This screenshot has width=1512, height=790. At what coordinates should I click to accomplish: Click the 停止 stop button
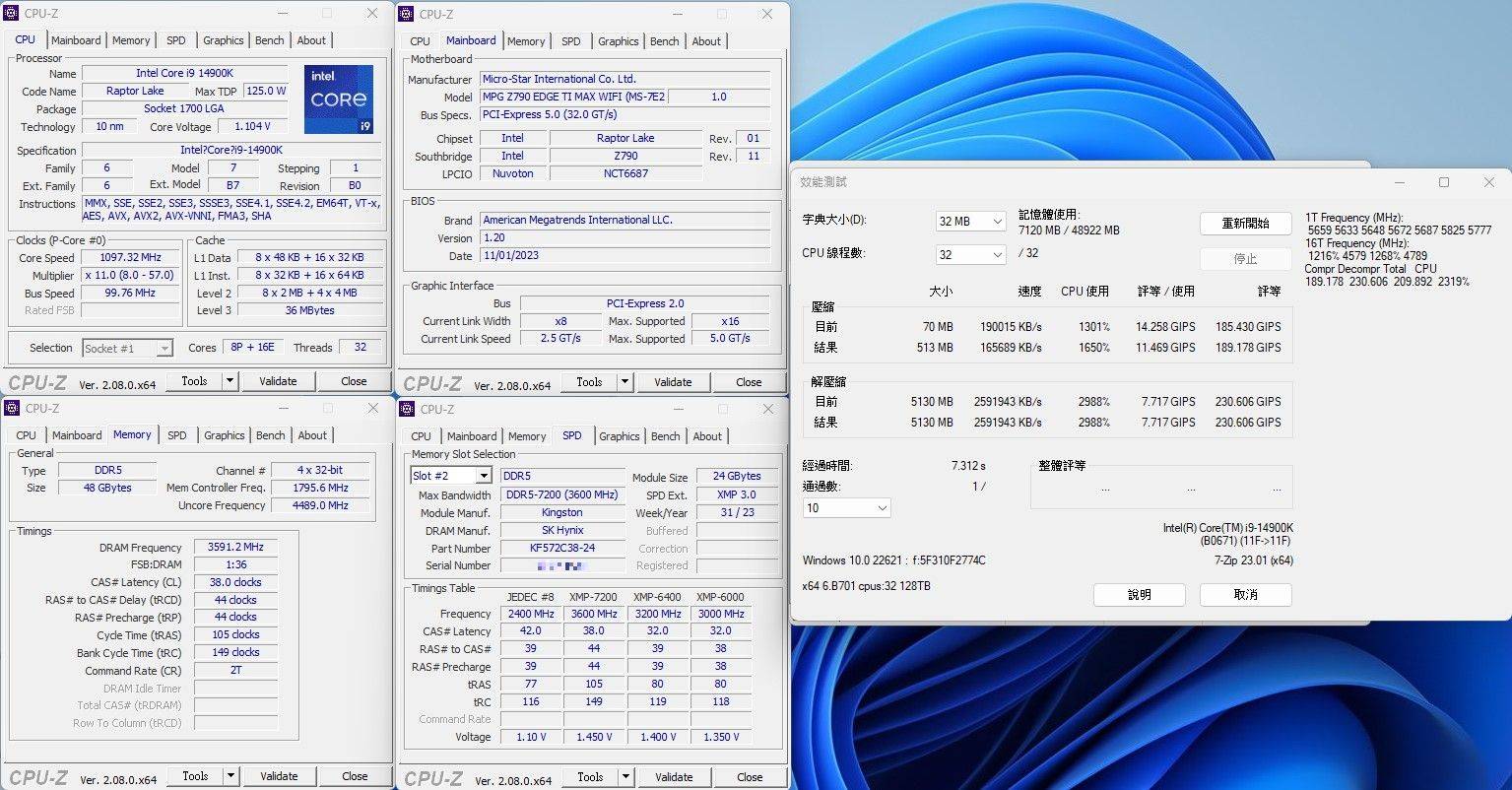[1245, 259]
